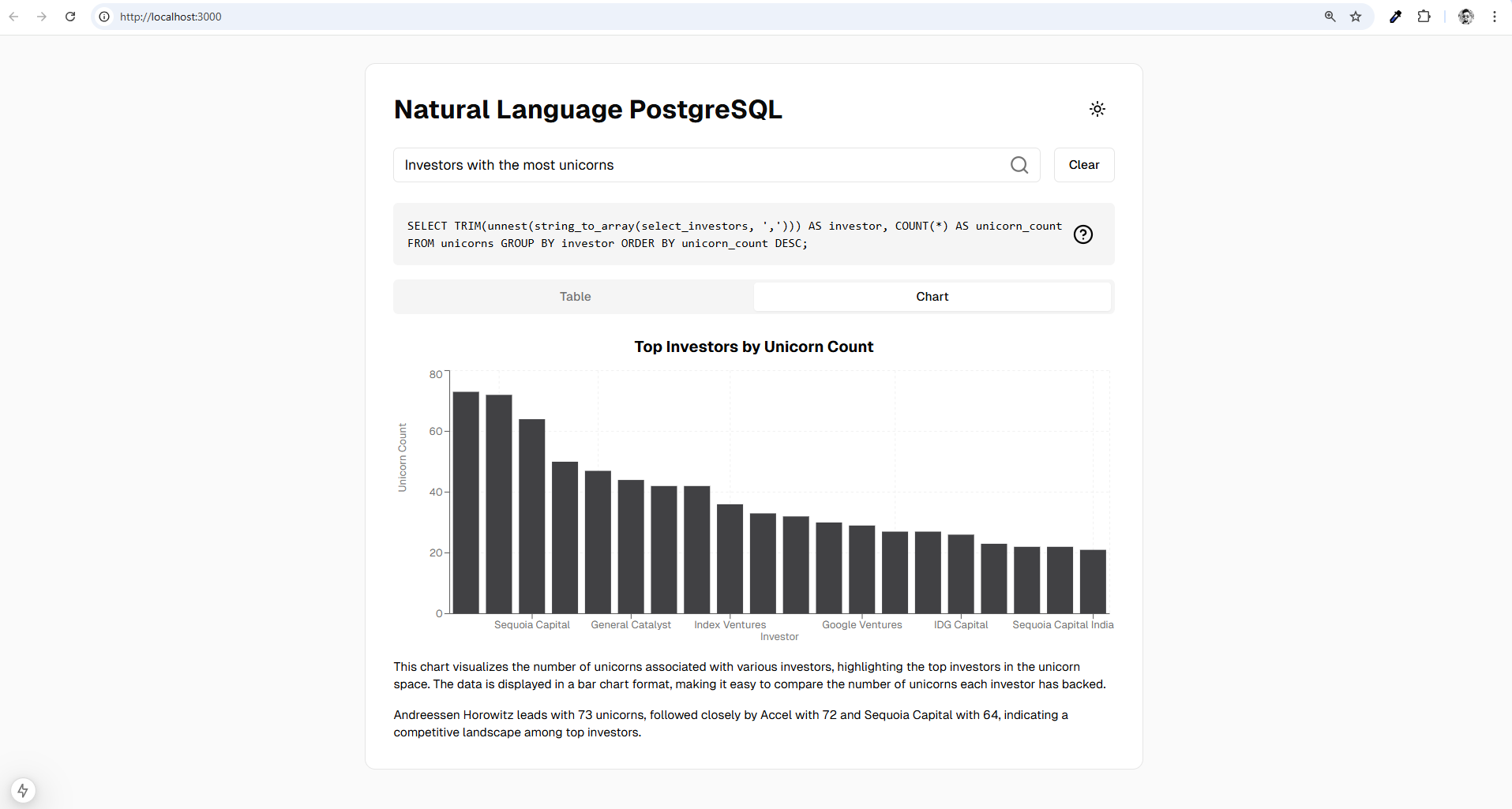Click the Clear button
Screen dimensions: 1512x809
point(1084,165)
